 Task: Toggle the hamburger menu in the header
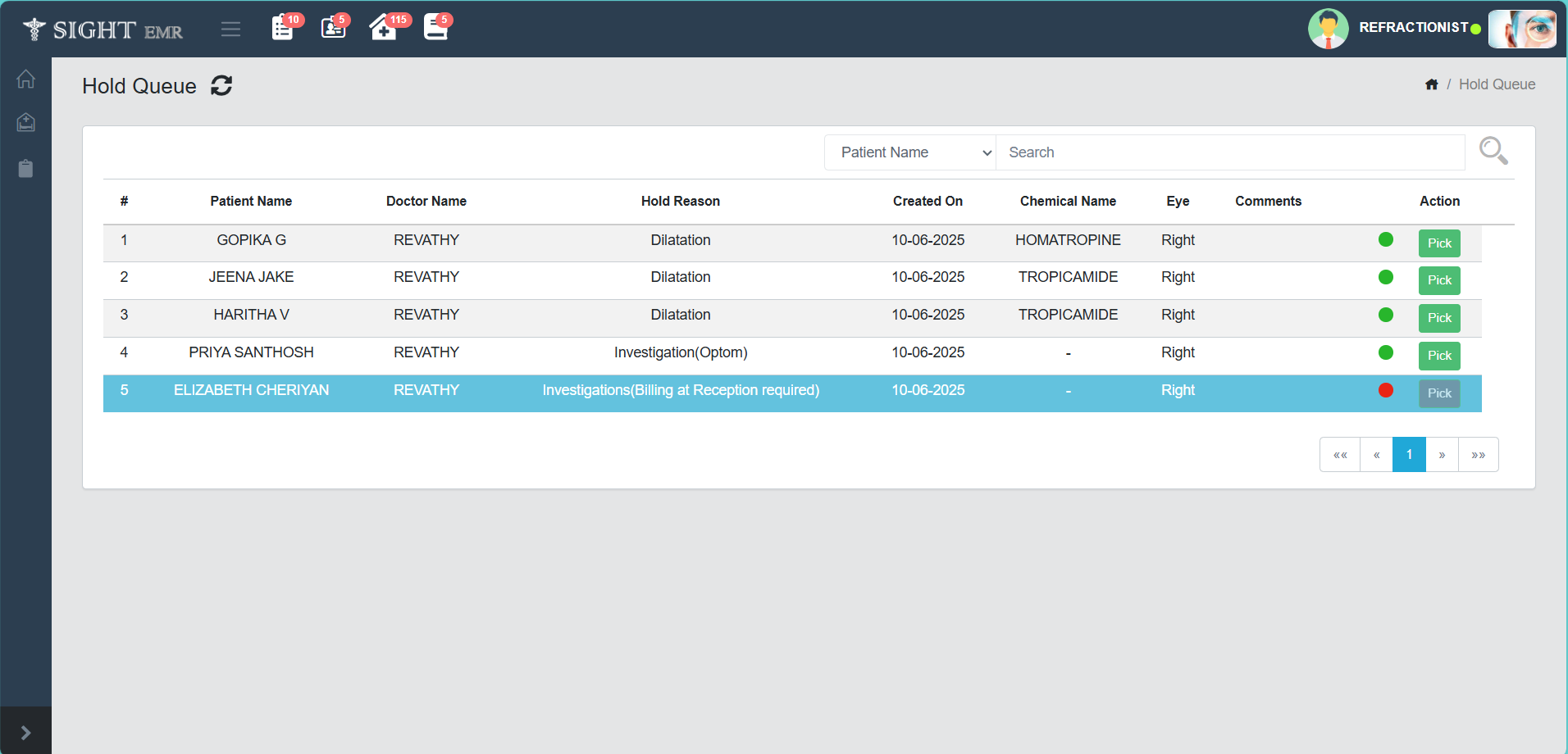point(230,30)
